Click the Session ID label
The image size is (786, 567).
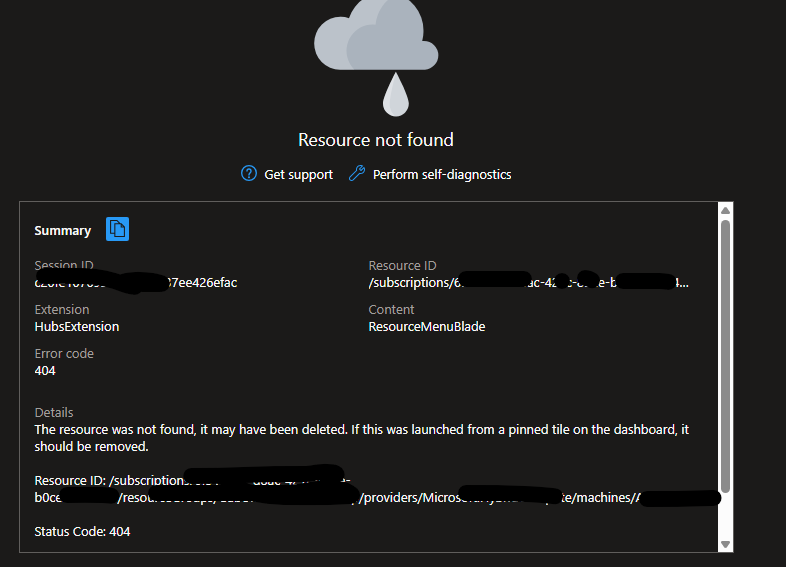point(64,265)
